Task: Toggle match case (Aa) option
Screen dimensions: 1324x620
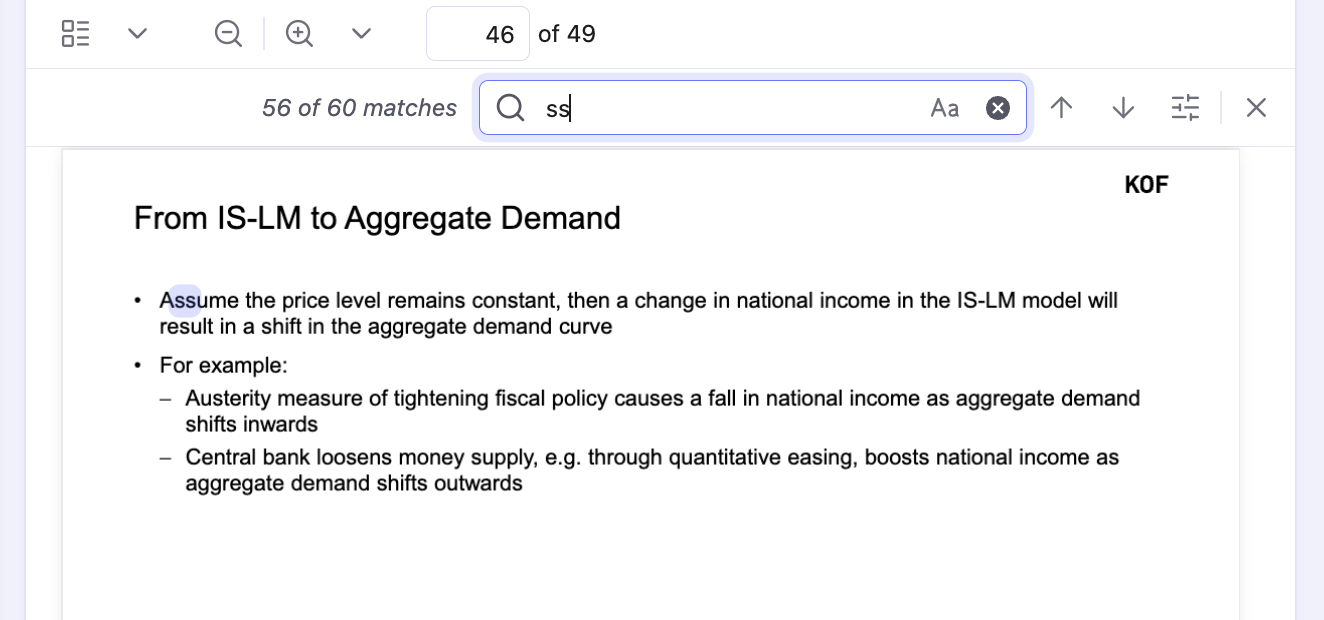Action: [944, 108]
